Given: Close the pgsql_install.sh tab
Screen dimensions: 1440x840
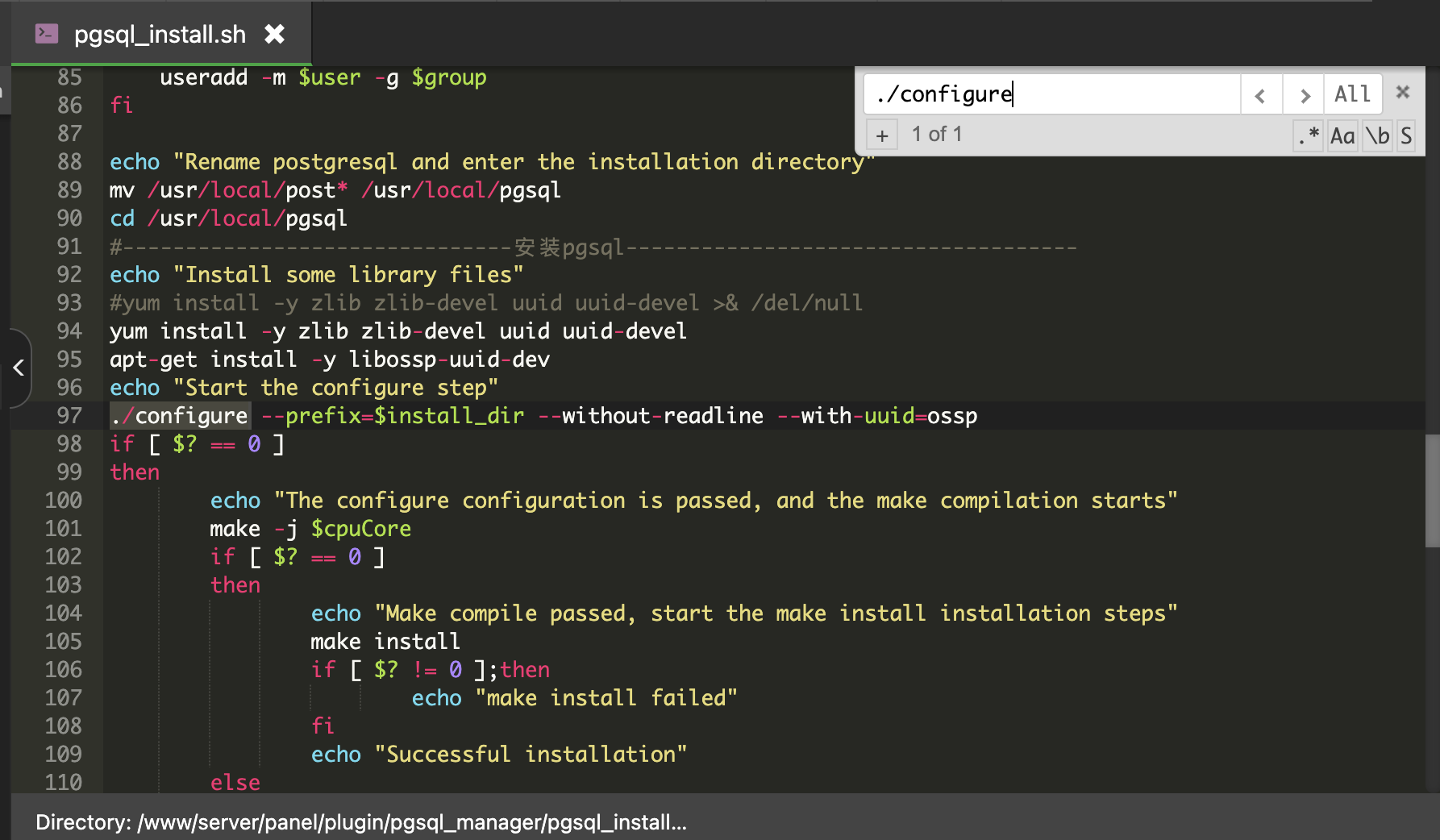Looking at the screenshot, I should click(x=275, y=34).
